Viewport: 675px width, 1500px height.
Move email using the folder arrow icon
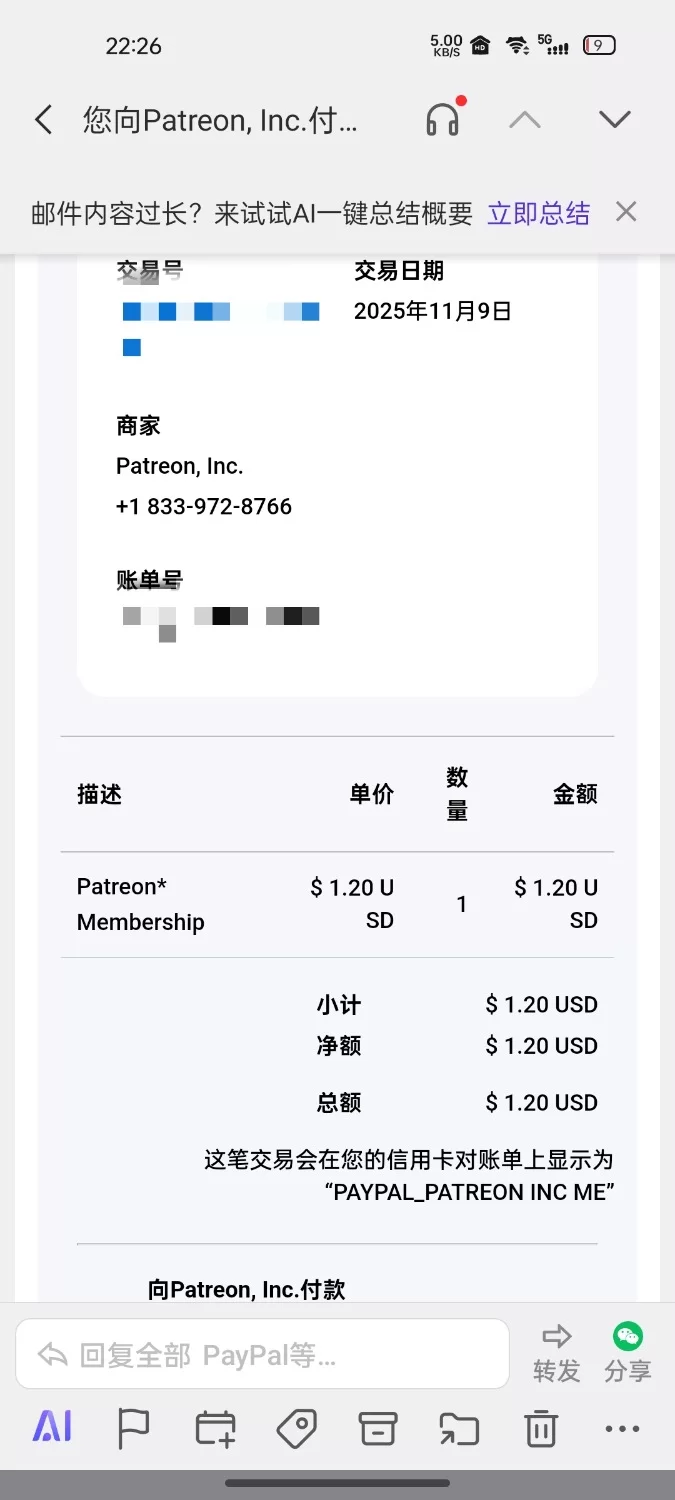[x=459, y=1428]
